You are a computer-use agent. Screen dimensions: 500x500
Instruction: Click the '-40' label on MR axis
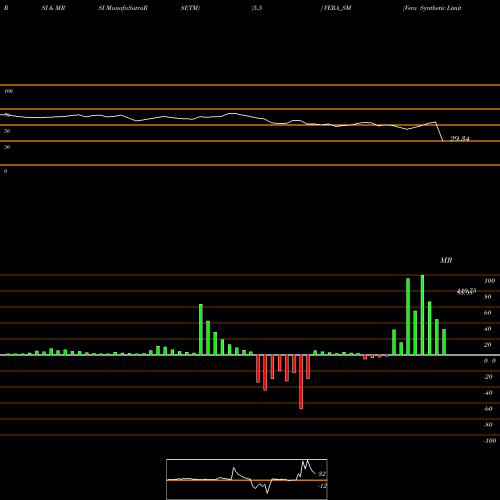488,393
